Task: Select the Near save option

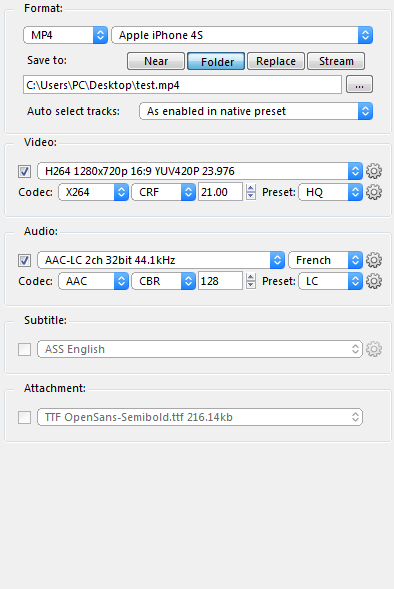Action: tap(156, 61)
